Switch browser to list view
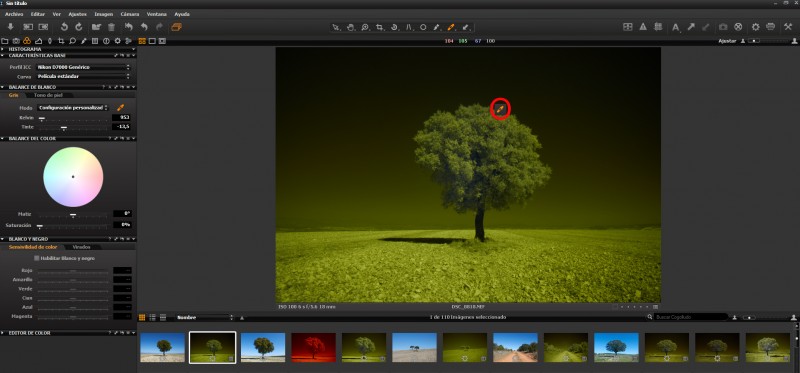Image resolution: width=800 pixels, height=373 pixels. tap(153, 317)
